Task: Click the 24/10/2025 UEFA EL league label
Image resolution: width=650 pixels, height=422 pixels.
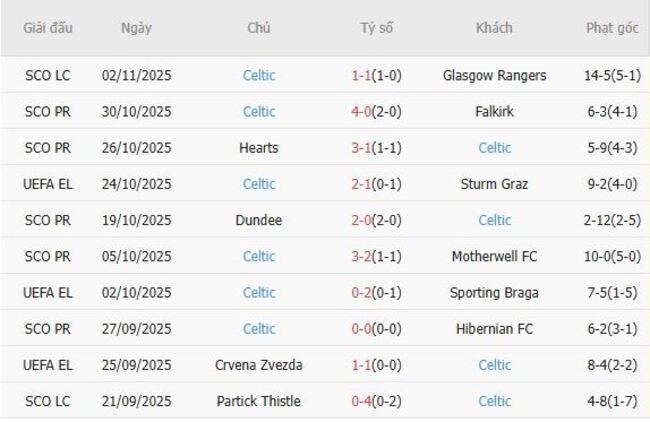Action: point(48,183)
